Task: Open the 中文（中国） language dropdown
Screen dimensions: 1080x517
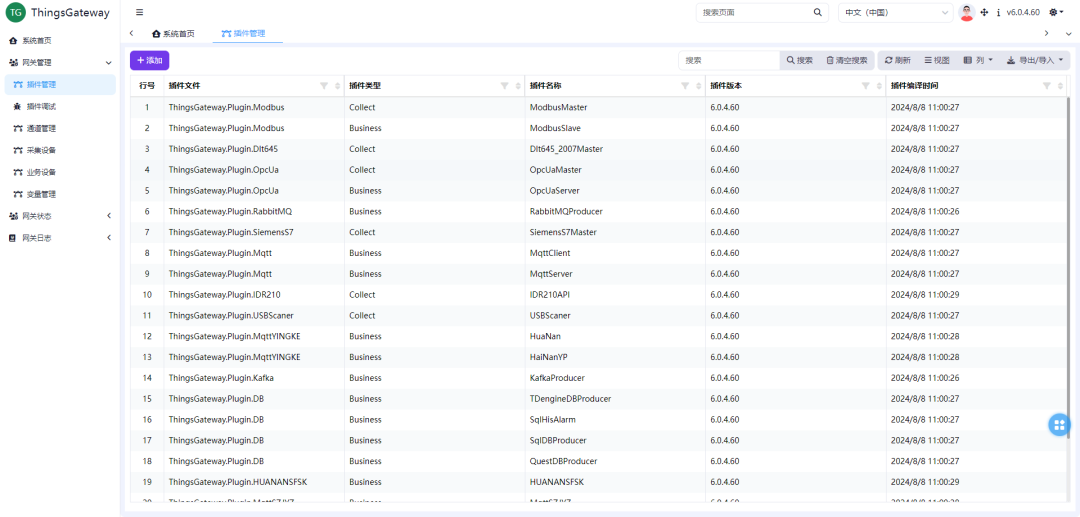Action: coord(895,13)
